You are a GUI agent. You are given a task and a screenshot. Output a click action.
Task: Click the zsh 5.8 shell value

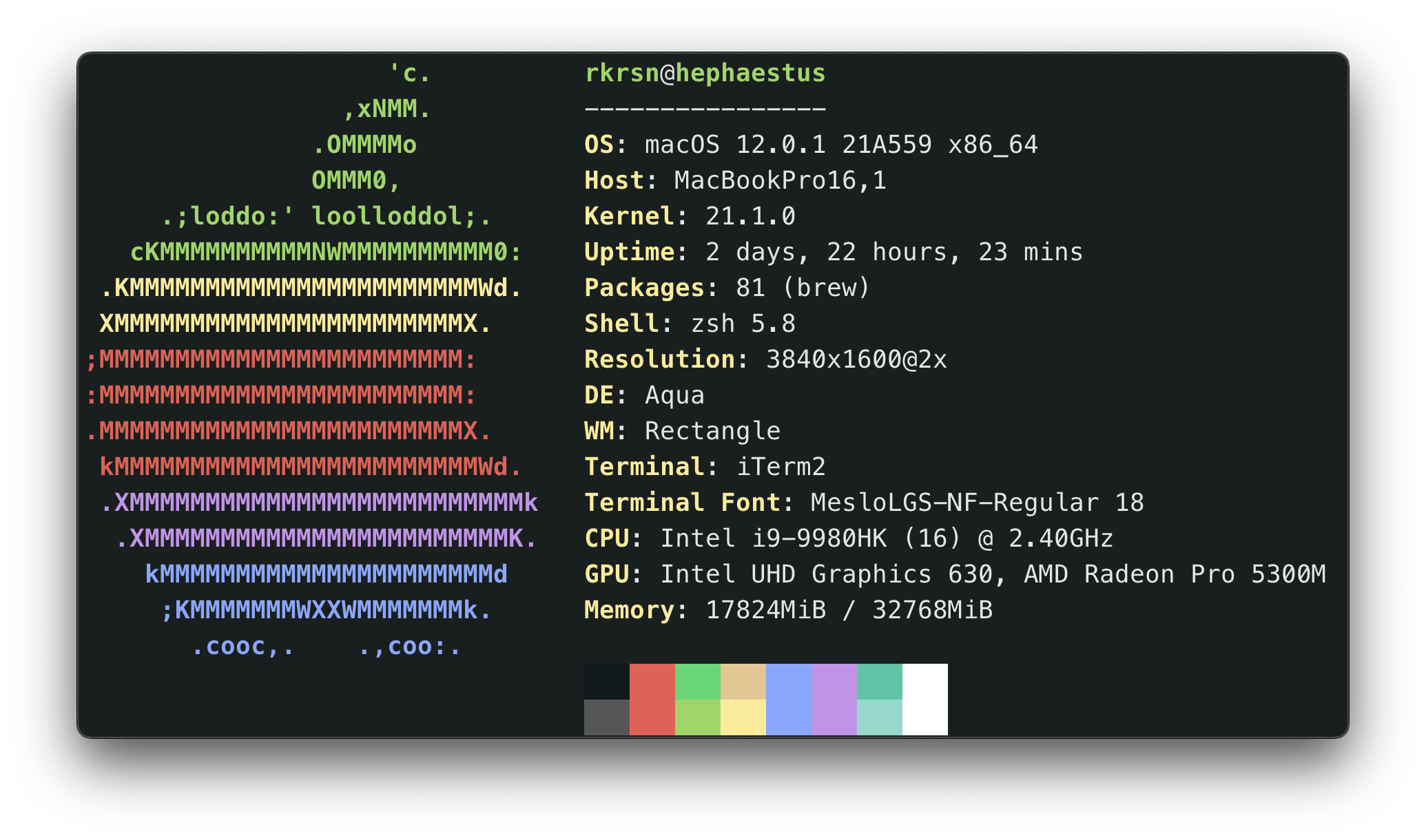click(x=741, y=323)
